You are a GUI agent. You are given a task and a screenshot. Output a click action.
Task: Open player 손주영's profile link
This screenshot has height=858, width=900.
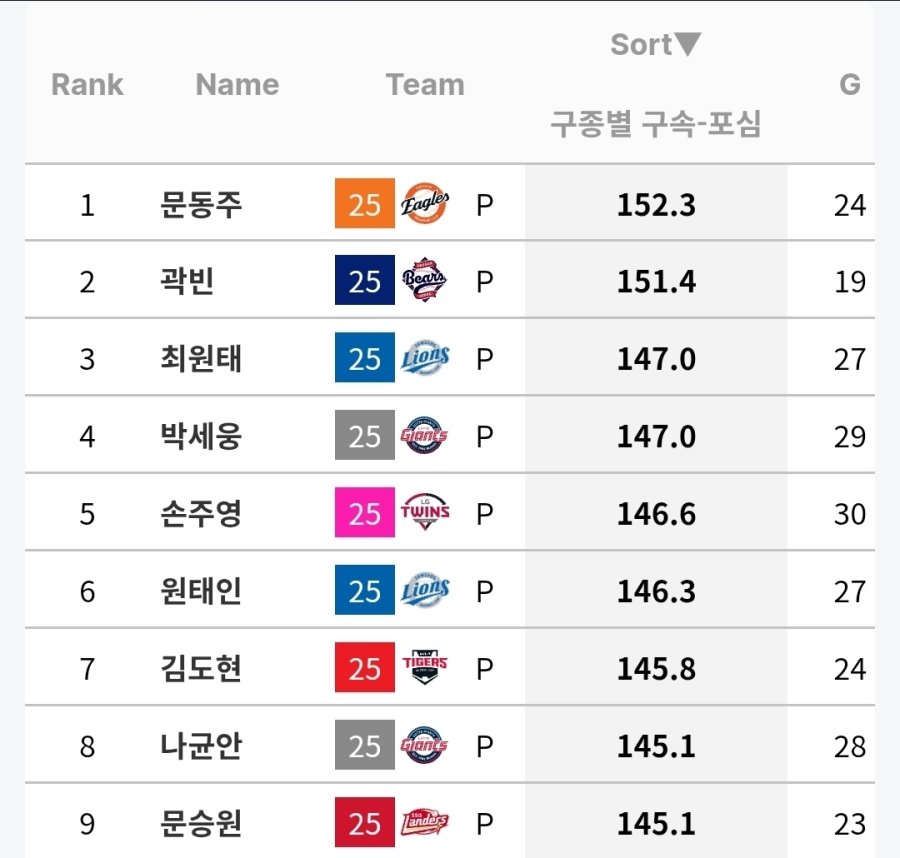pos(201,513)
